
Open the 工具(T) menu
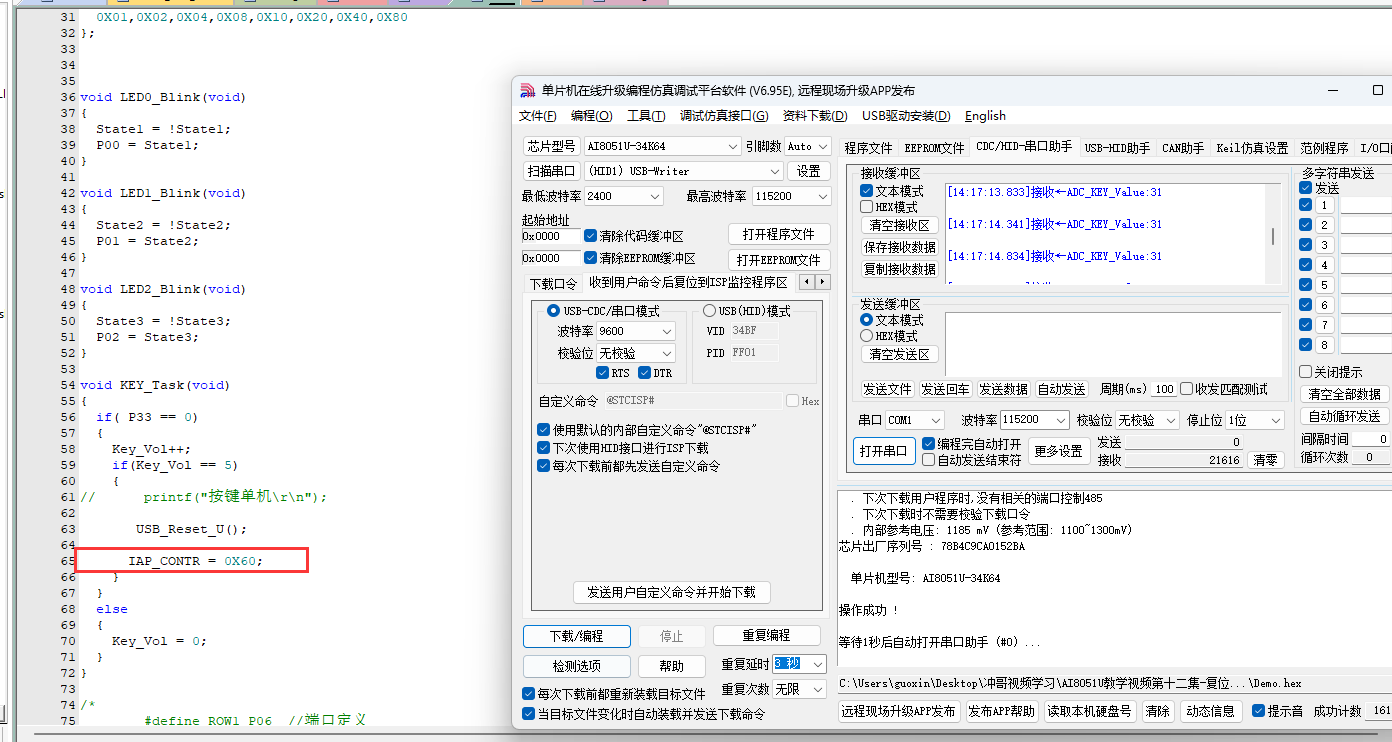point(646,116)
